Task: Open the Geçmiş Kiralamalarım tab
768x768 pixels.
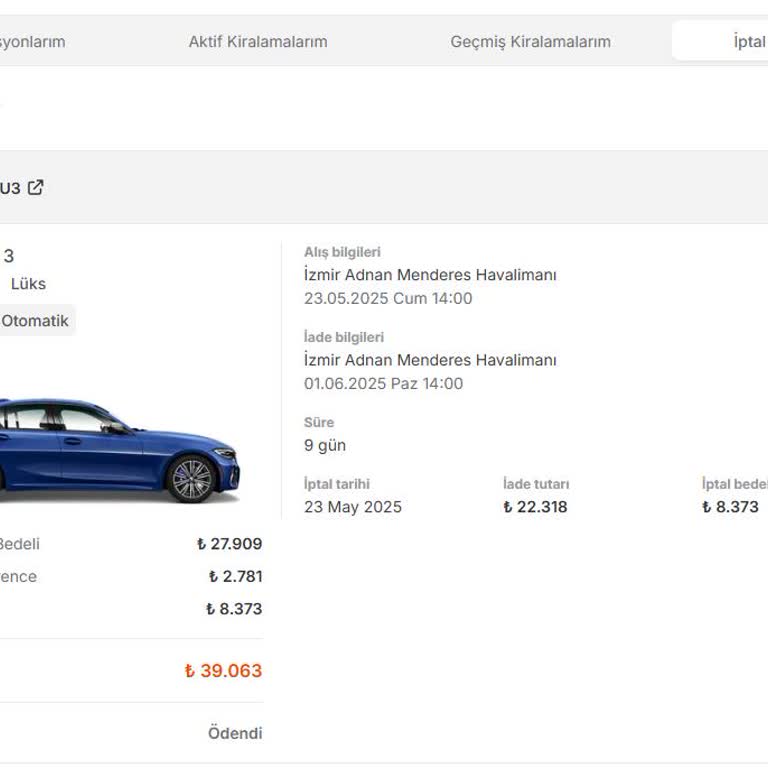Action: tap(530, 42)
